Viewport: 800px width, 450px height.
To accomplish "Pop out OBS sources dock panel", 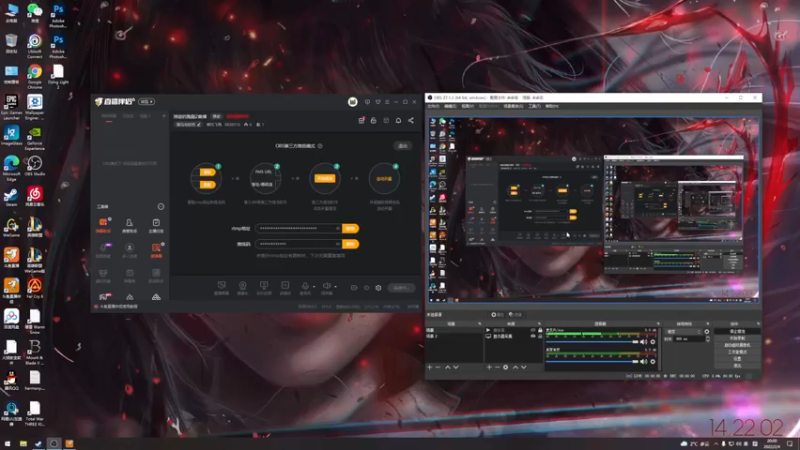I will pyautogui.click(x=539, y=324).
